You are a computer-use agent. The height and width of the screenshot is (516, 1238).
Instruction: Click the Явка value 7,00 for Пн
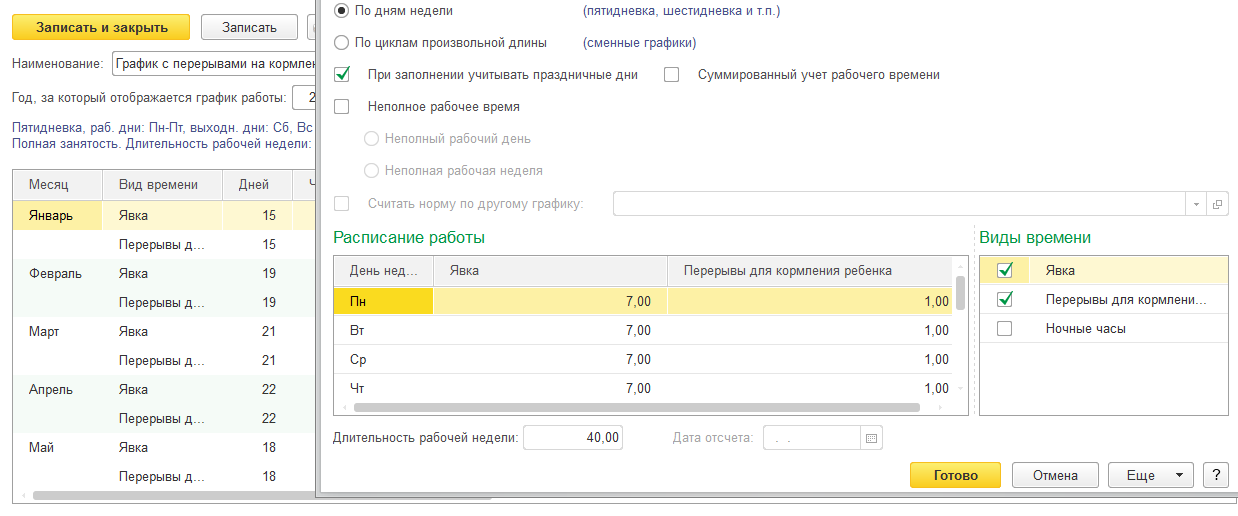(x=637, y=301)
